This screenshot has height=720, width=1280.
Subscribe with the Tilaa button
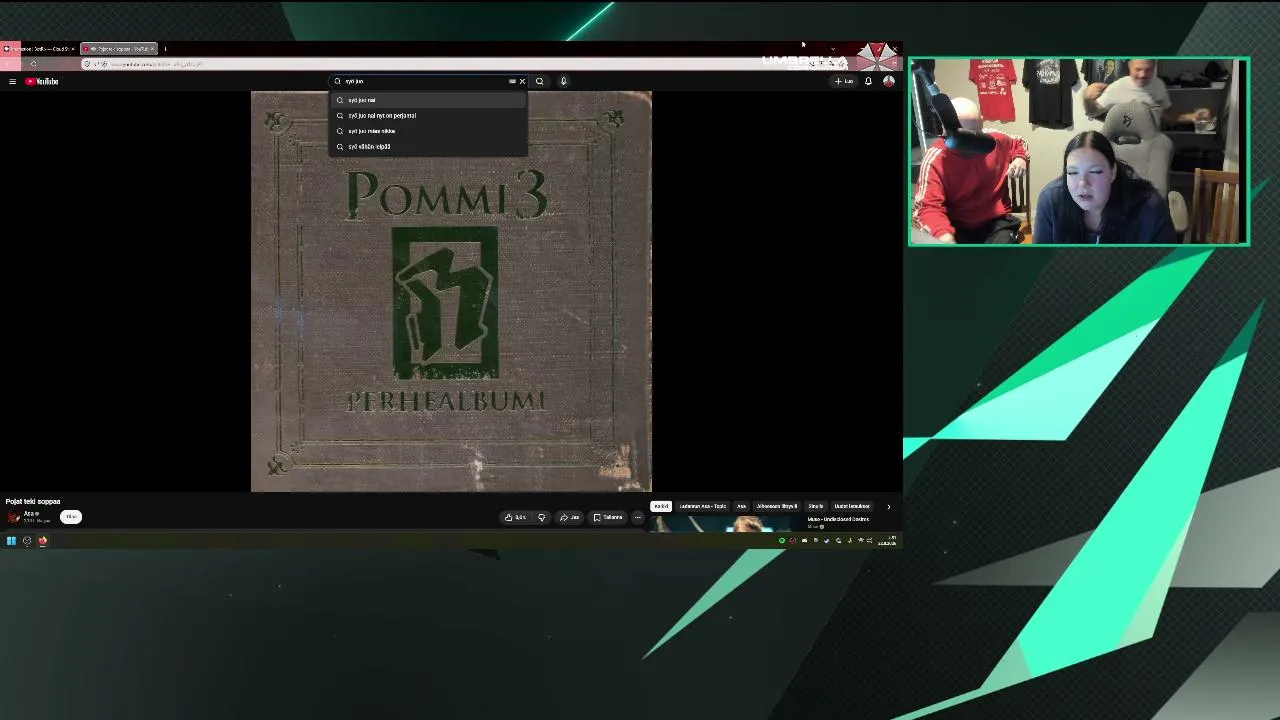(71, 517)
